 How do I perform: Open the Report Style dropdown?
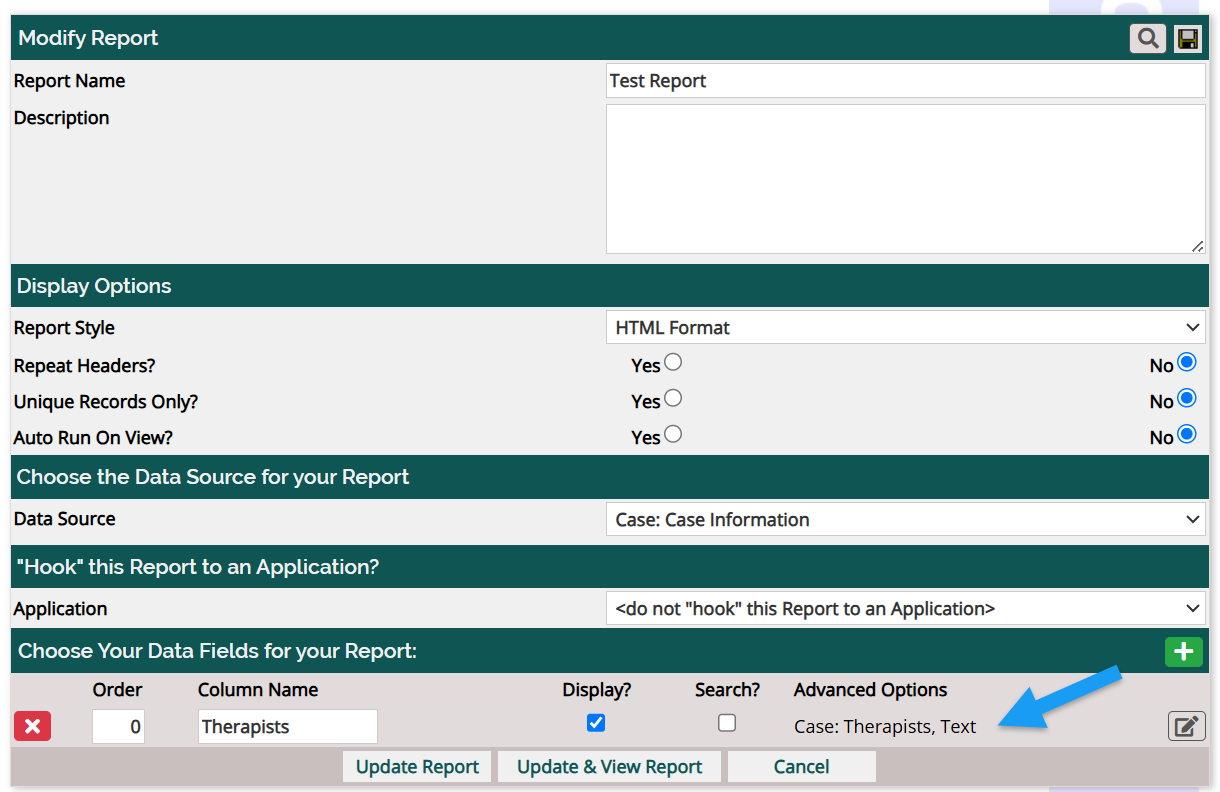[905, 328]
